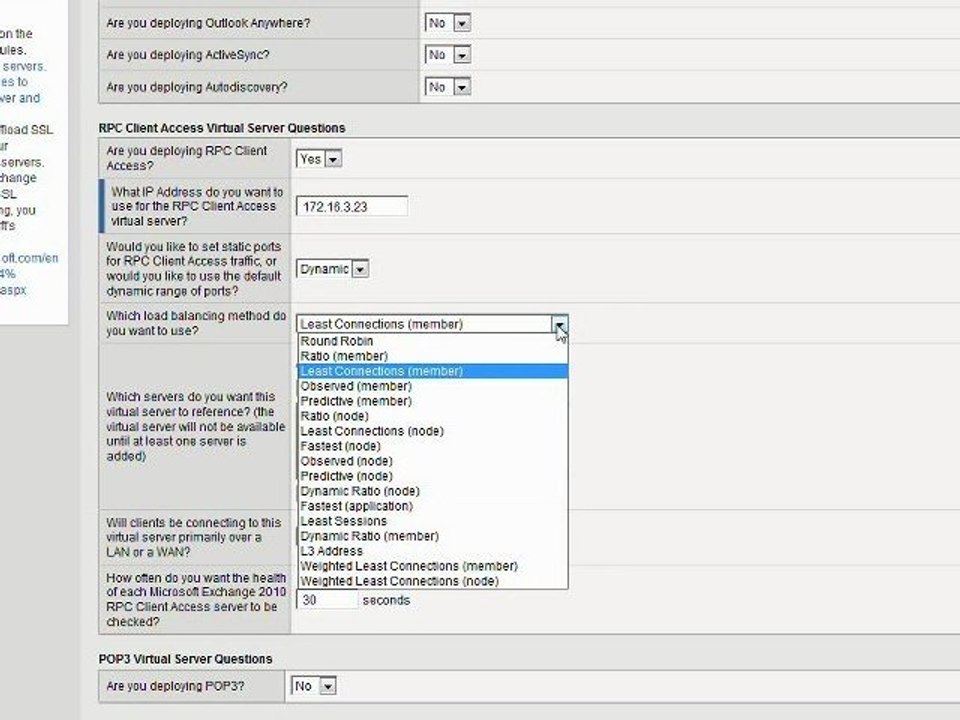
Task: Select Predictive (node) option
Action: [433, 476]
